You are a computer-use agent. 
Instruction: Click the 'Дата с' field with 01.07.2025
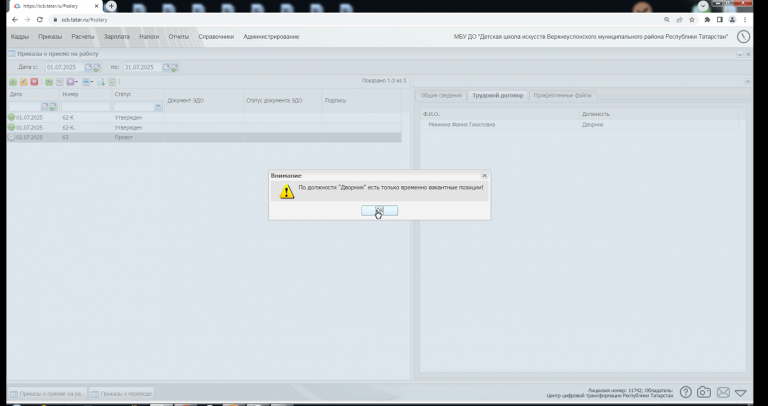[x=65, y=67]
